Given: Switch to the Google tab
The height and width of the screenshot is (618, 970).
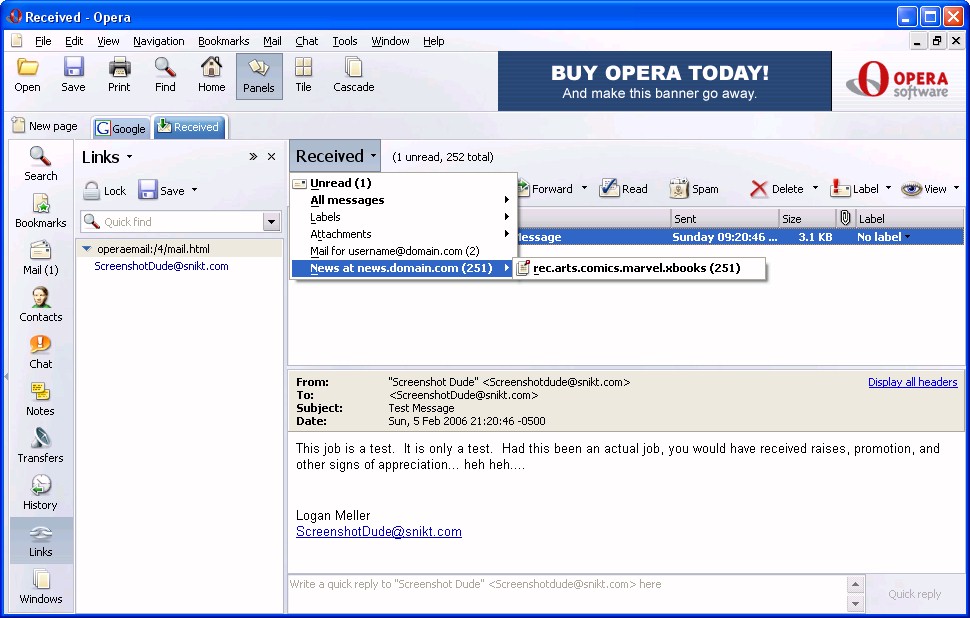Looking at the screenshot, I should point(121,128).
